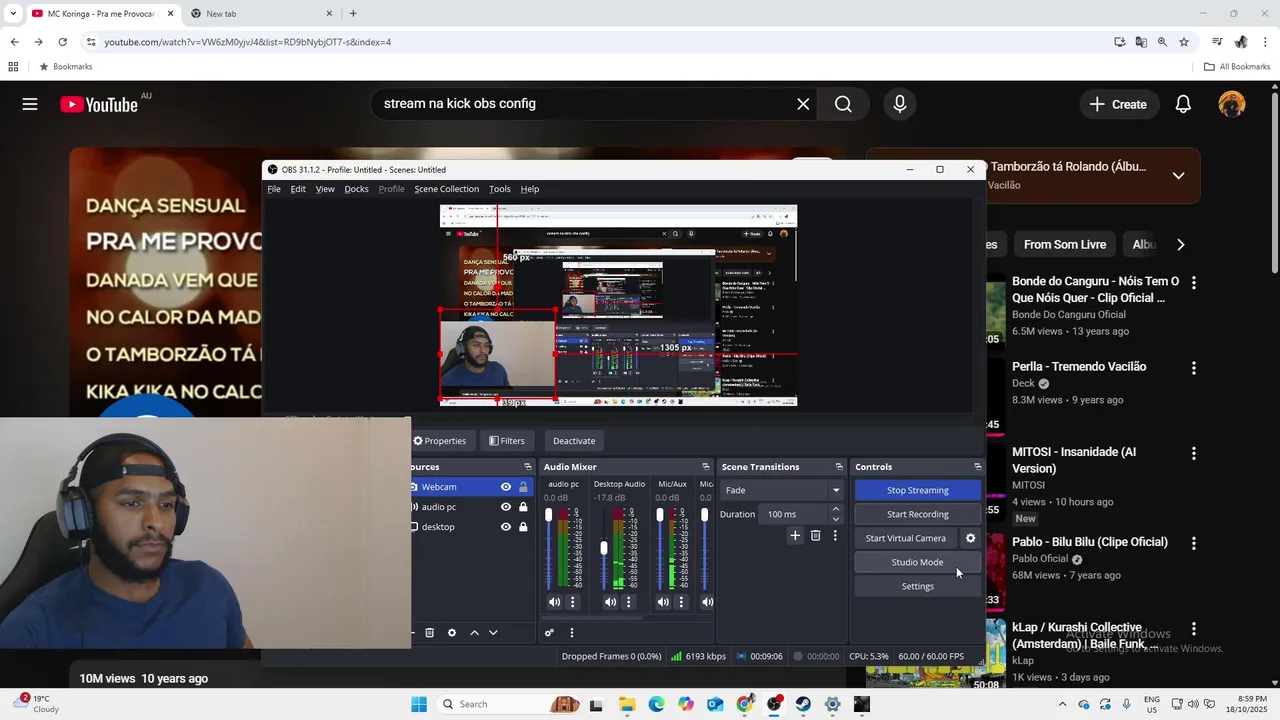Open virtual camera settings gear
This screenshot has width=1280, height=720.
point(970,538)
